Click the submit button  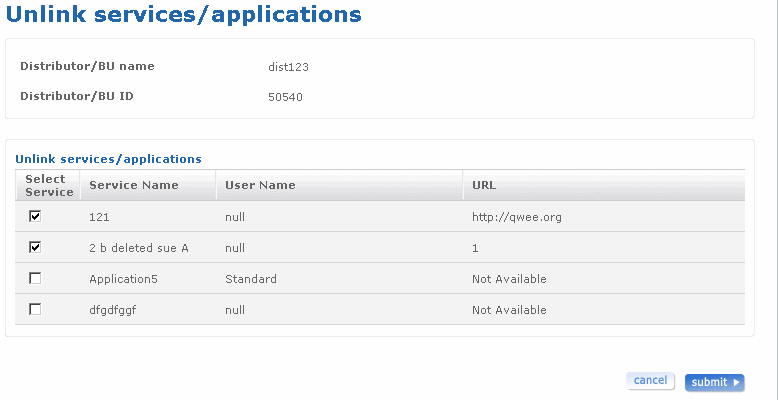tap(714, 382)
